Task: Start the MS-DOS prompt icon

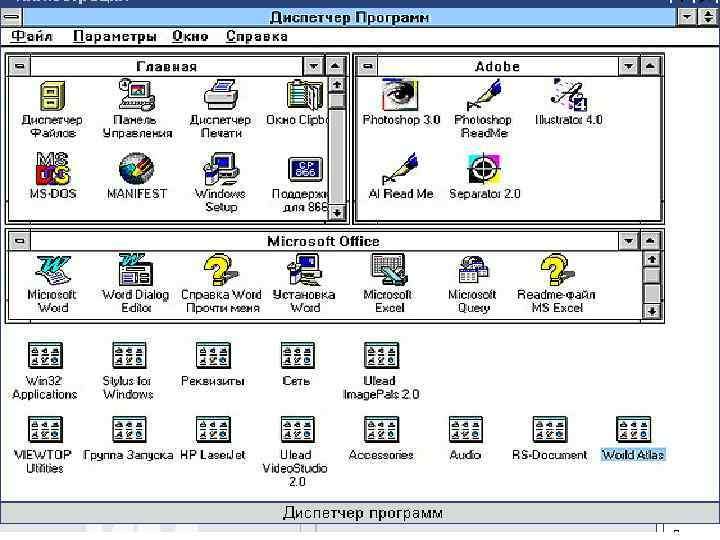Action: 53,169
